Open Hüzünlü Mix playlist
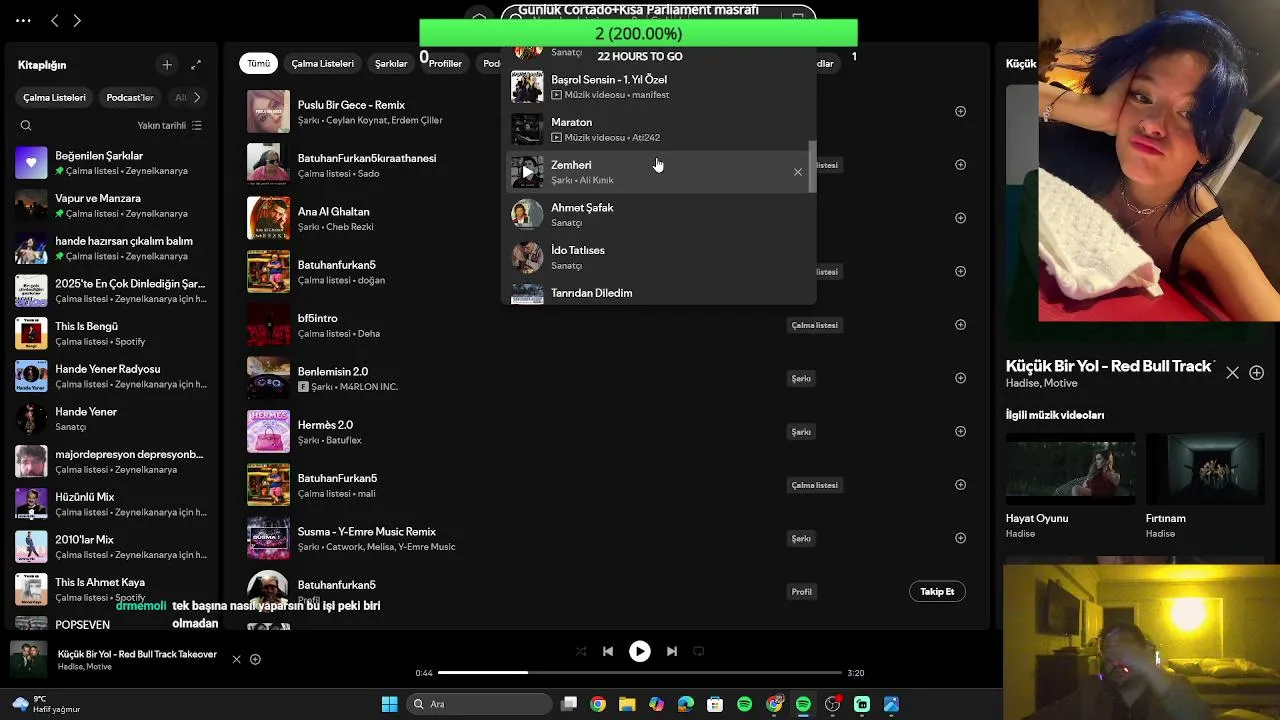The width and height of the screenshot is (1280, 720). click(x=110, y=504)
